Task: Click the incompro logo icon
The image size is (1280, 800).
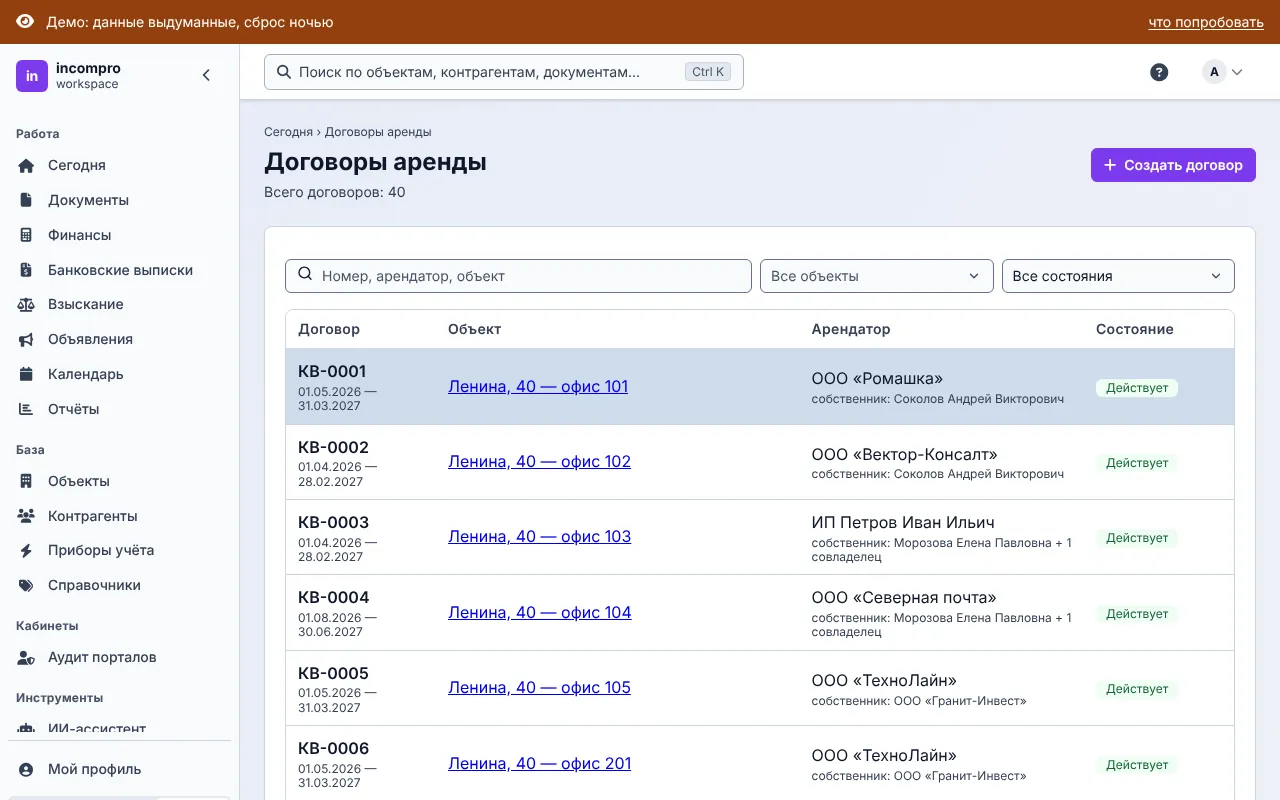Action: coord(32,76)
